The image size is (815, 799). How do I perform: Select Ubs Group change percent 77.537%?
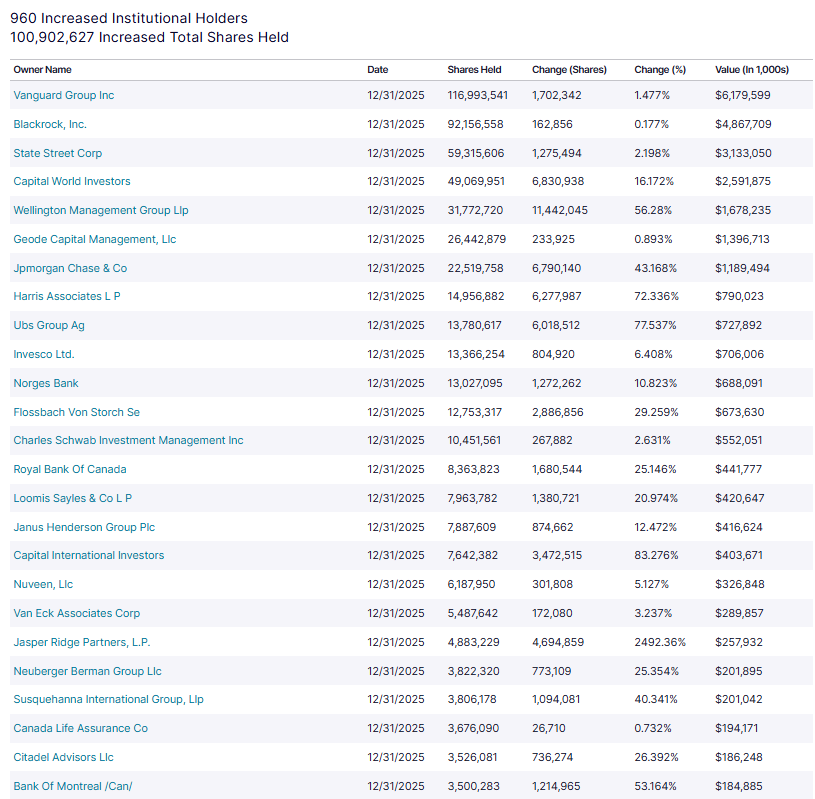click(x=655, y=325)
